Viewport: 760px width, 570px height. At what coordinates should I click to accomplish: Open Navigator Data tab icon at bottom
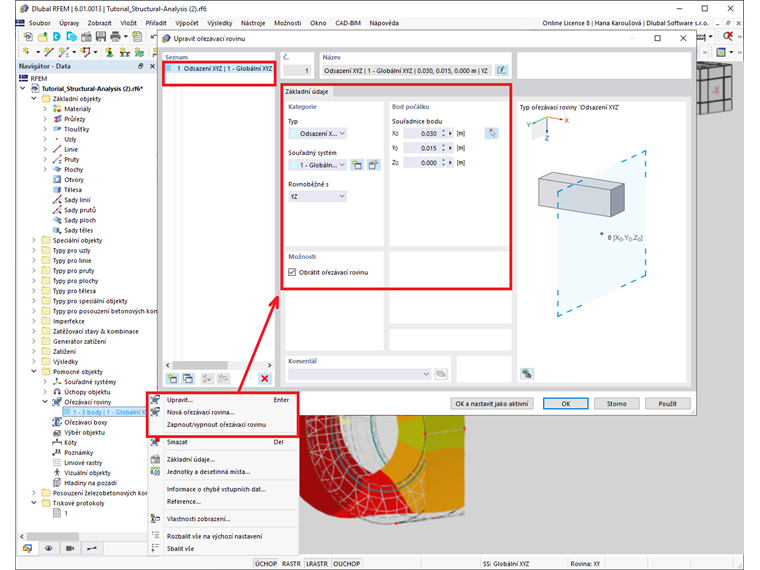click(28, 548)
